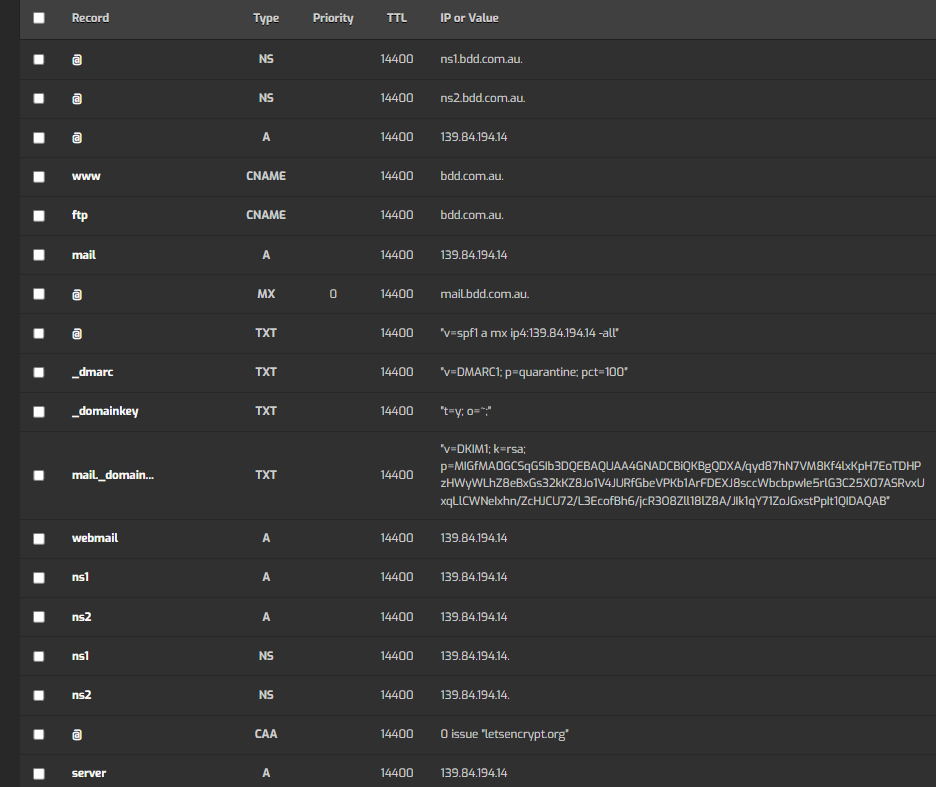Screen dimensions: 936x787
Task: Mark the webmail A record checkbox
Action: (x=39, y=538)
